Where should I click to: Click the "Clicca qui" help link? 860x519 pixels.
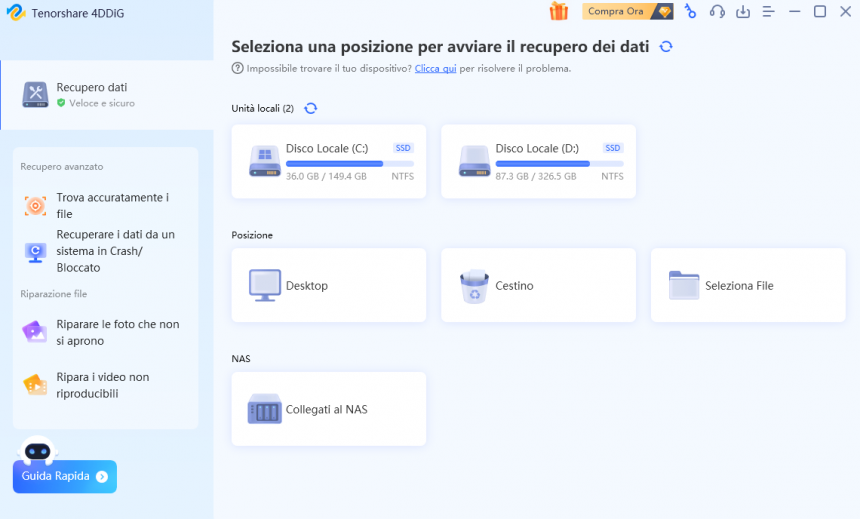coord(435,69)
